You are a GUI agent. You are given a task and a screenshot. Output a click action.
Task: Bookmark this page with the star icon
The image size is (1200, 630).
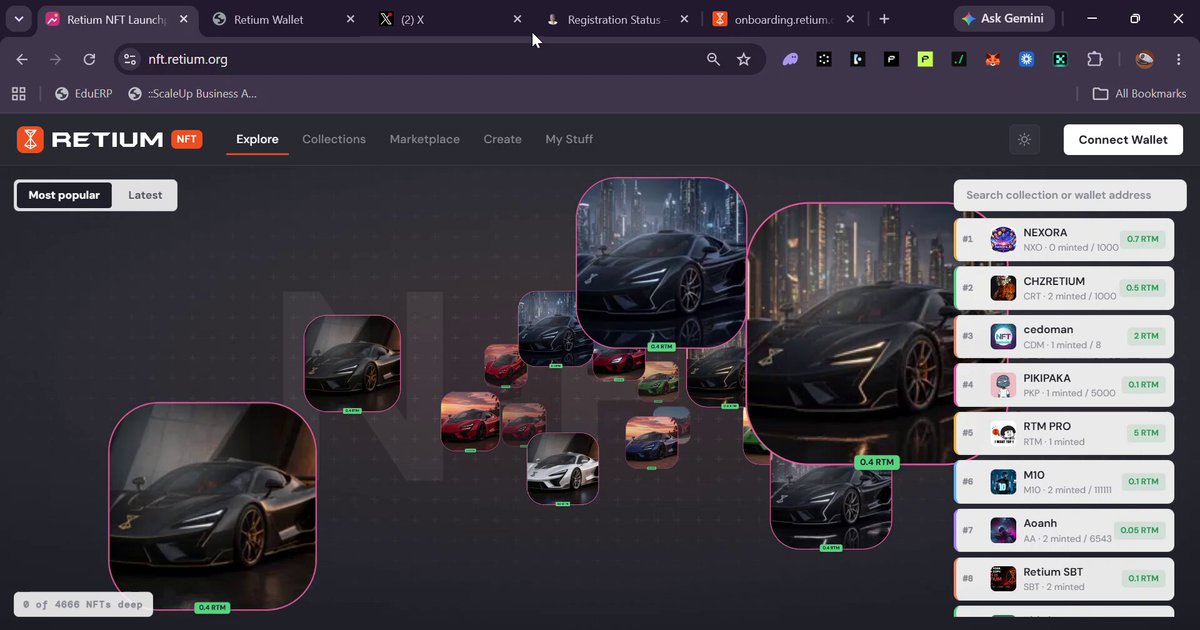(744, 59)
